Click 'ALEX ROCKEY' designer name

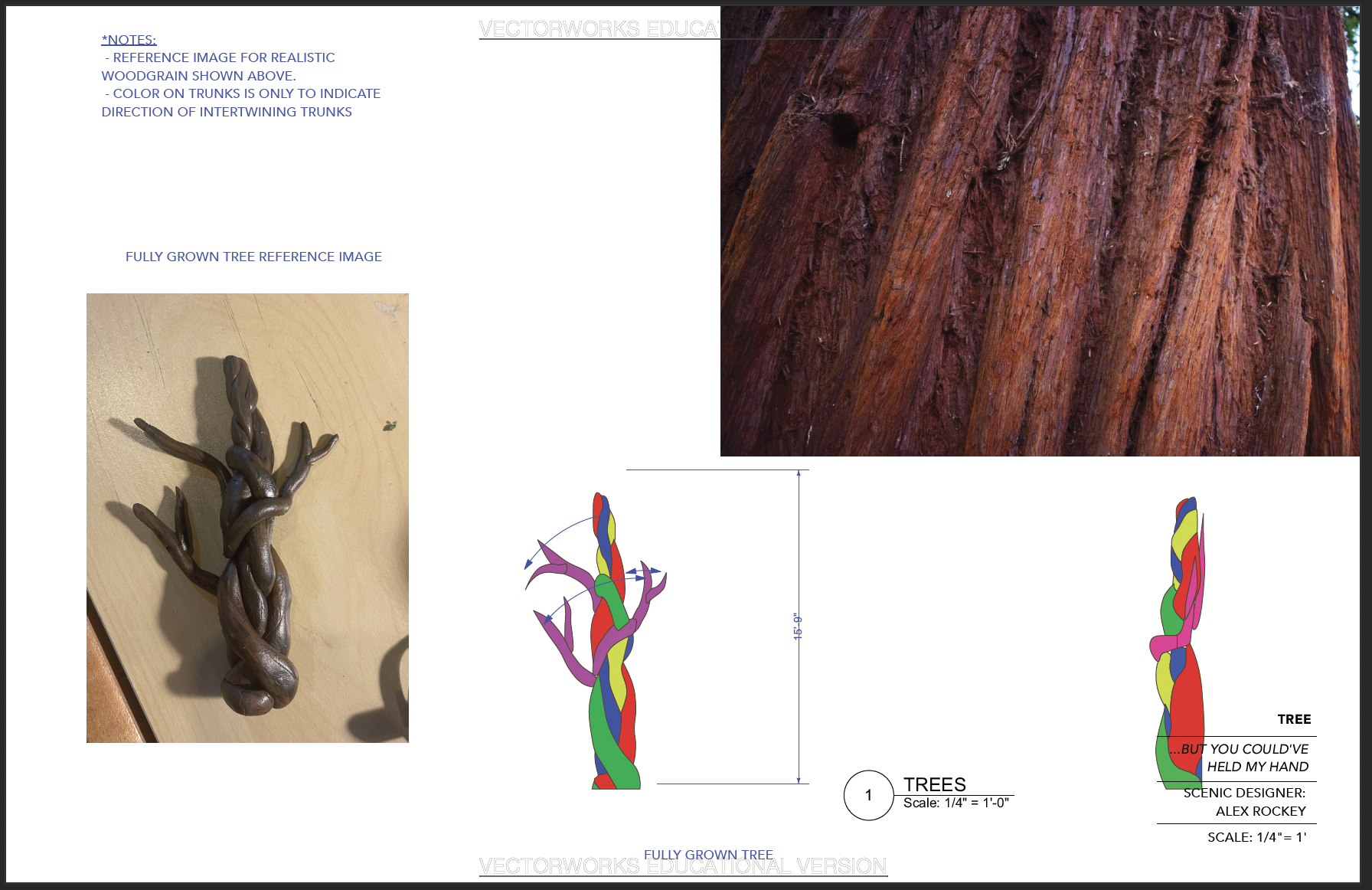point(1261,811)
